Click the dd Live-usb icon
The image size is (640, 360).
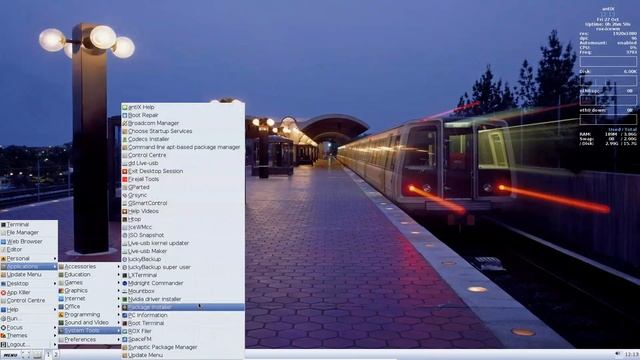125,163
